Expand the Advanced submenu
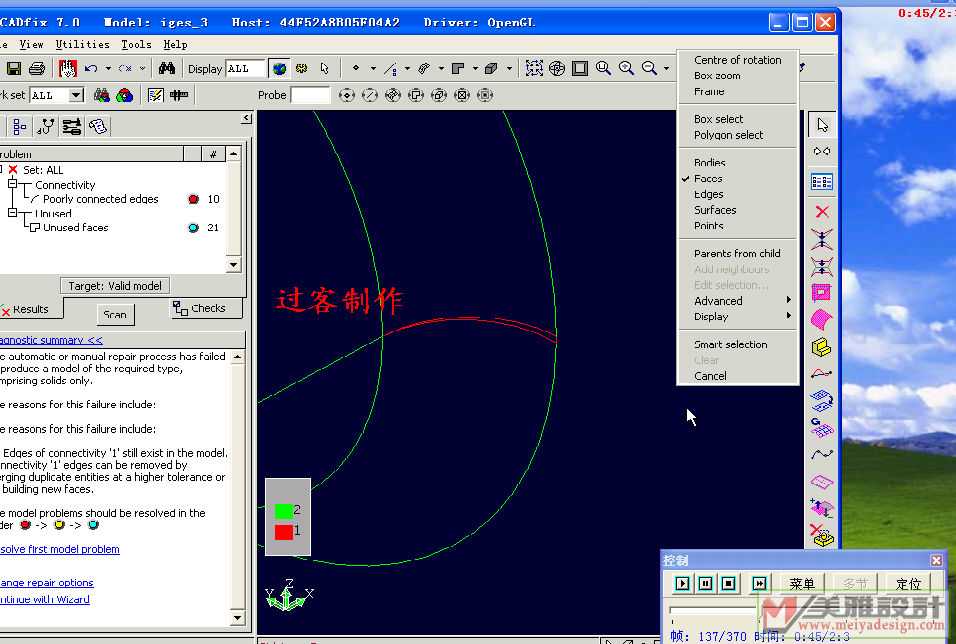The width and height of the screenshot is (956, 644). pyautogui.click(x=718, y=300)
